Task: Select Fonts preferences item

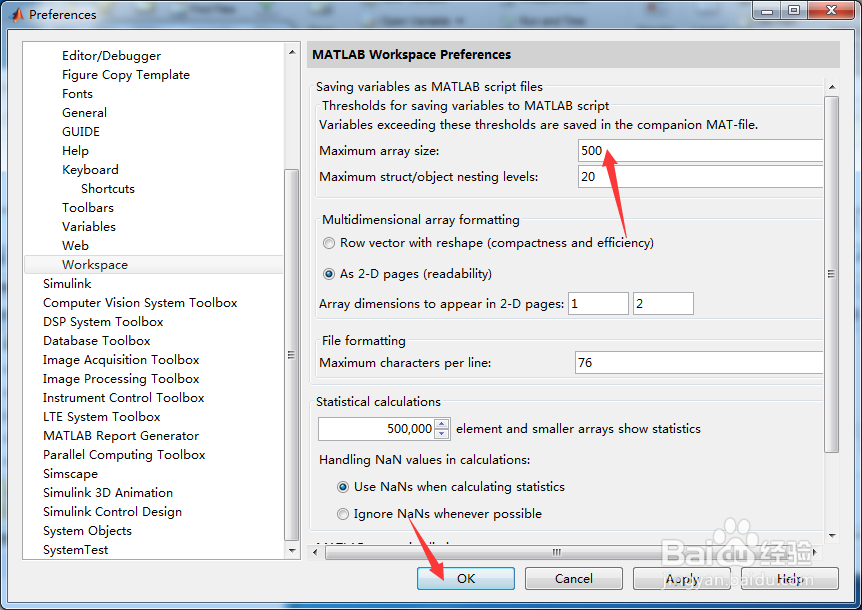Action: pos(77,94)
